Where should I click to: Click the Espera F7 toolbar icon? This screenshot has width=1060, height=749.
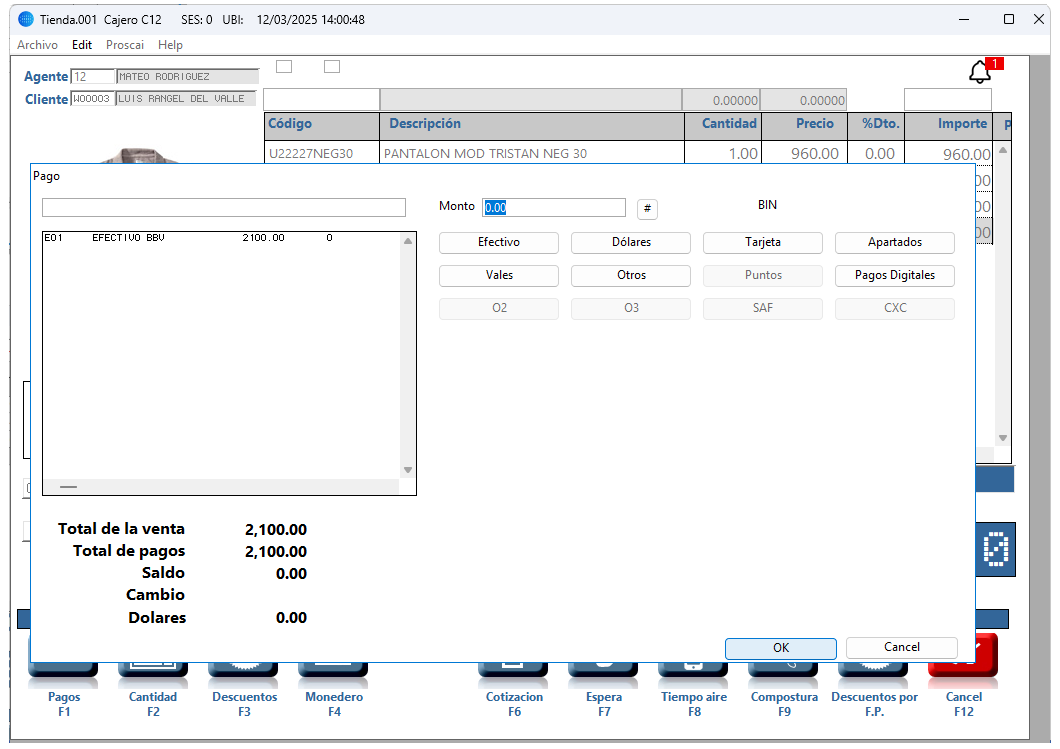click(x=603, y=670)
